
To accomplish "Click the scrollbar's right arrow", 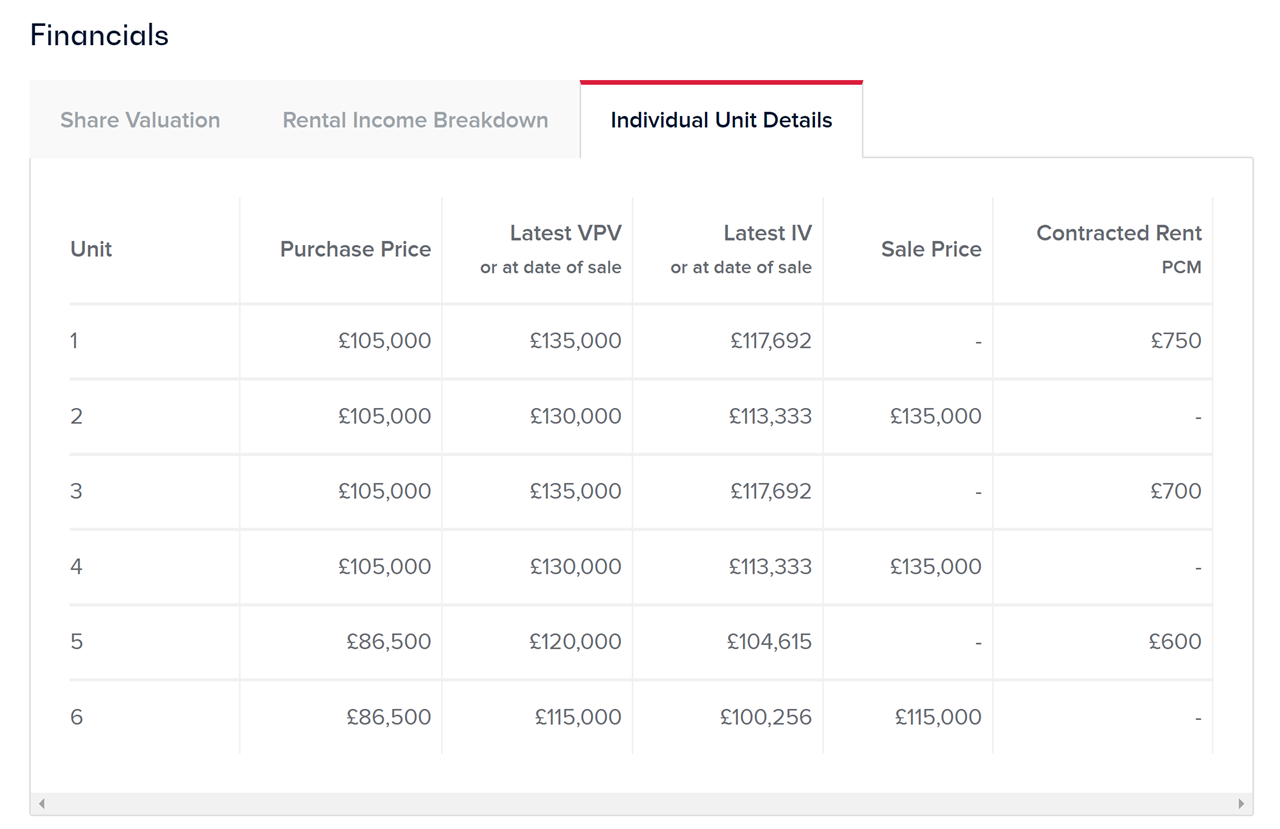I will point(1241,804).
